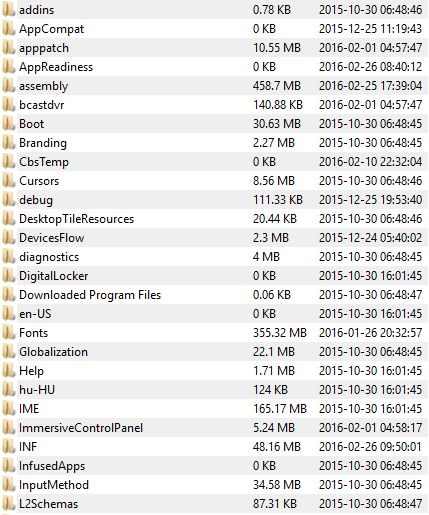Click the Downloaded Program Files folder icon
Viewport: 429px width, 515px height.
coord(8,295)
